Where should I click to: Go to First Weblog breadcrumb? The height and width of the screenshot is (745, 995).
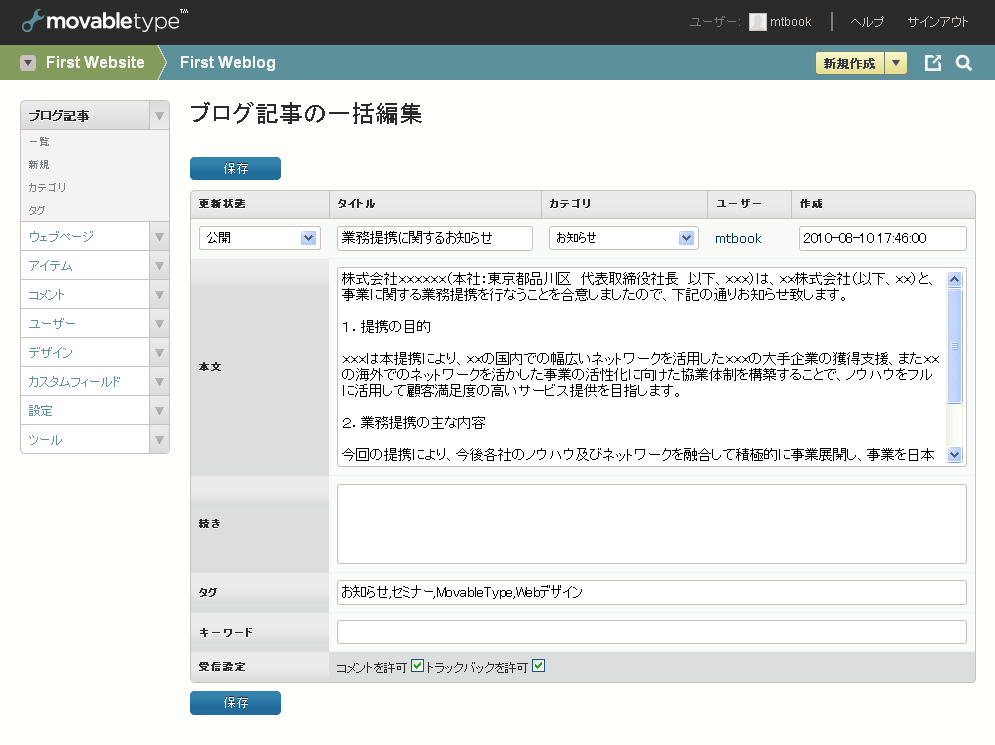[x=228, y=63]
